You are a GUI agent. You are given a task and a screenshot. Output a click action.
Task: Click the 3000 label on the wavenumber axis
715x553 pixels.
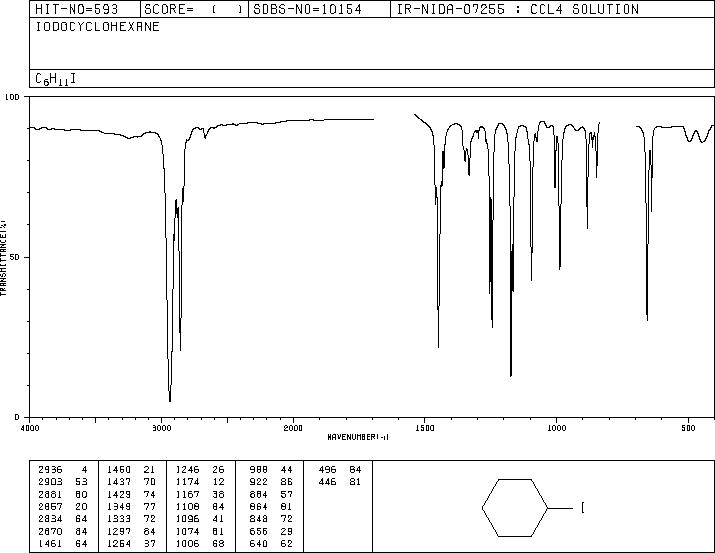pos(161,428)
